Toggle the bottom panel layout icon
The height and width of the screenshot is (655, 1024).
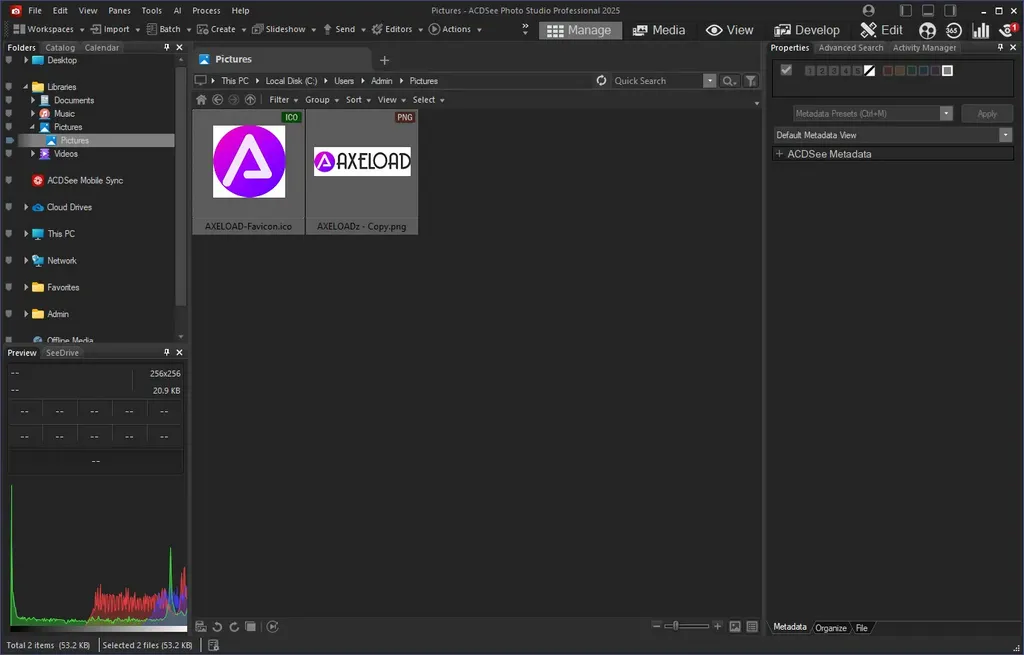[x=927, y=10]
